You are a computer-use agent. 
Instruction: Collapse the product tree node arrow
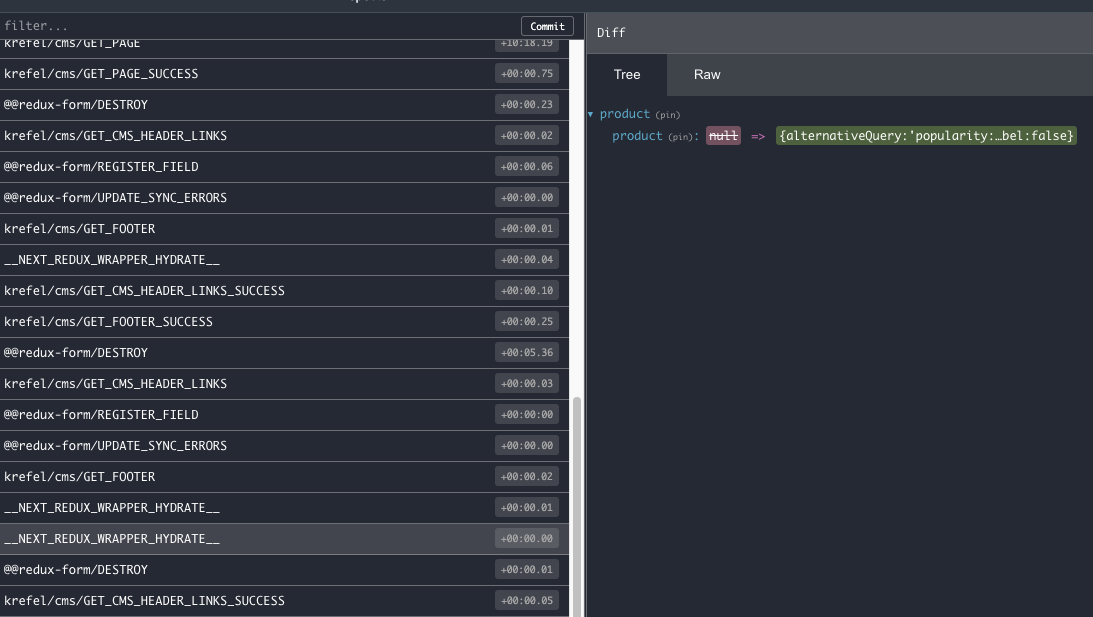(590, 114)
